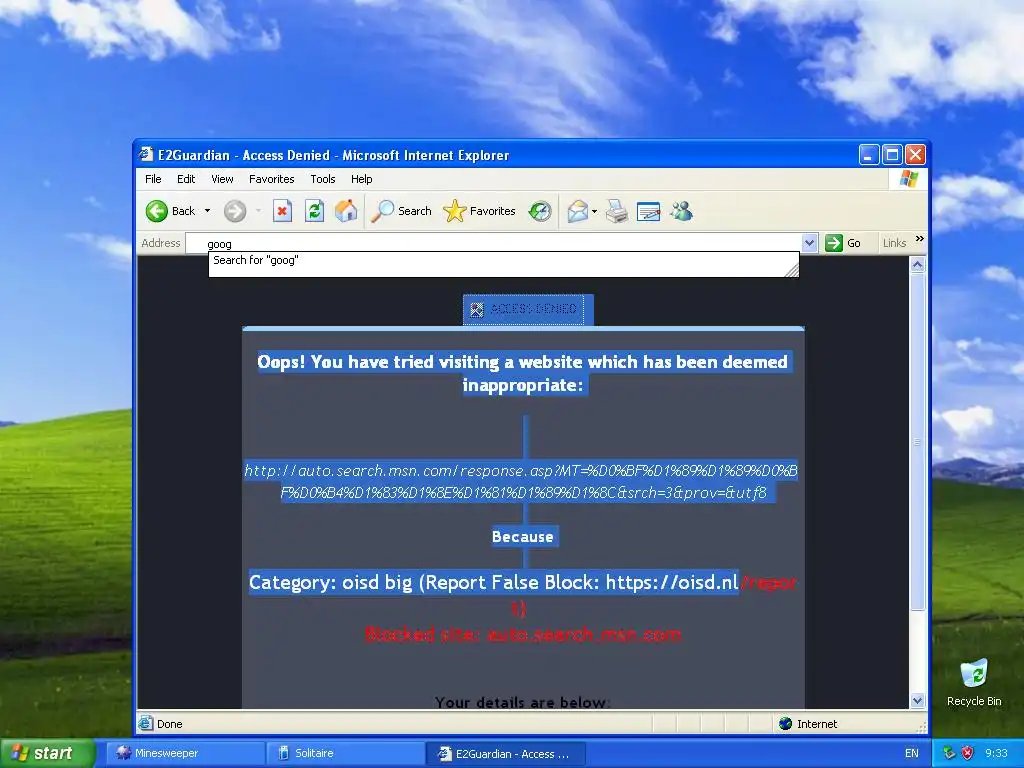The image size is (1024, 768).
Task: Open the Tools menu
Action: pyautogui.click(x=323, y=179)
